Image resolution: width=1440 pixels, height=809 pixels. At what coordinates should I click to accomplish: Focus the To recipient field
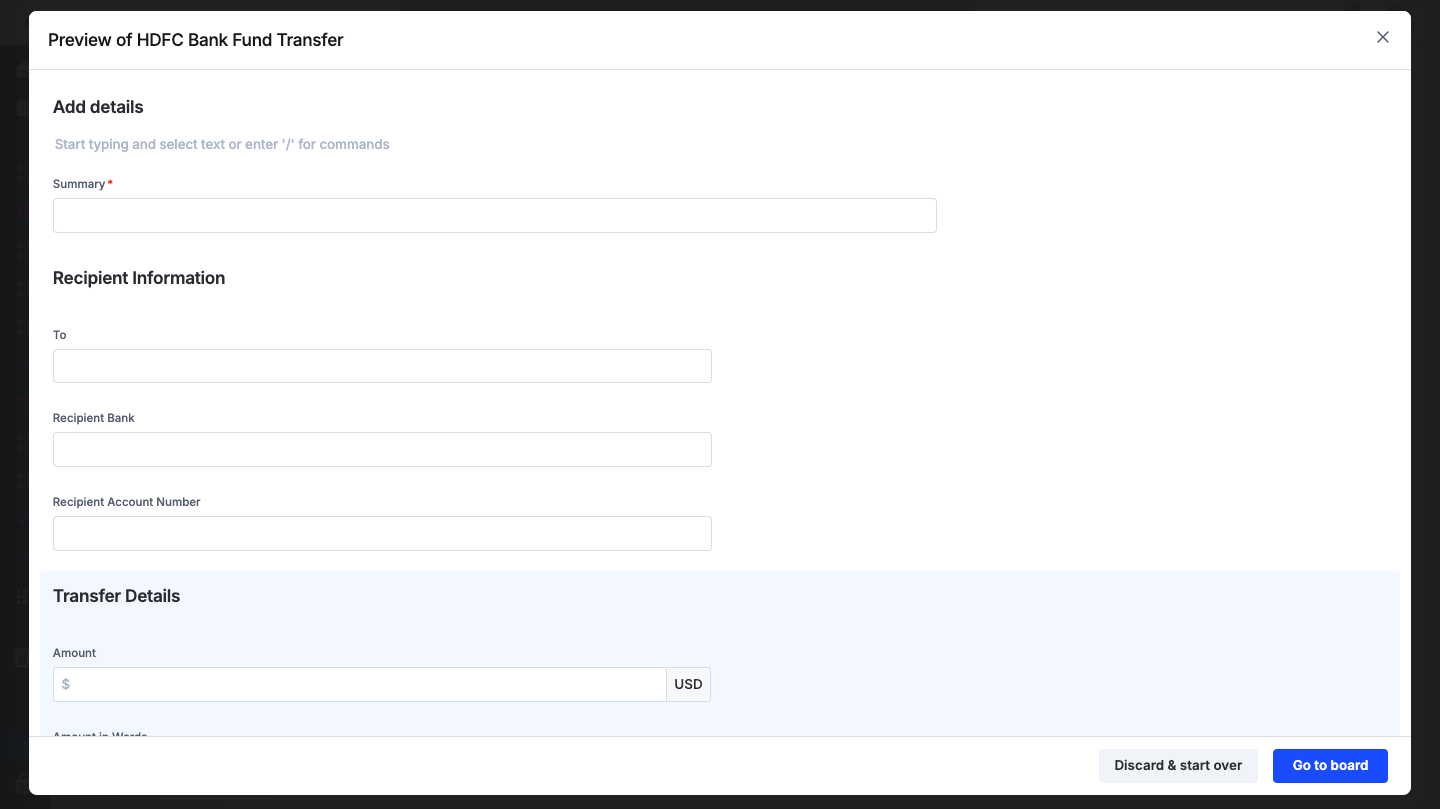click(x=382, y=366)
